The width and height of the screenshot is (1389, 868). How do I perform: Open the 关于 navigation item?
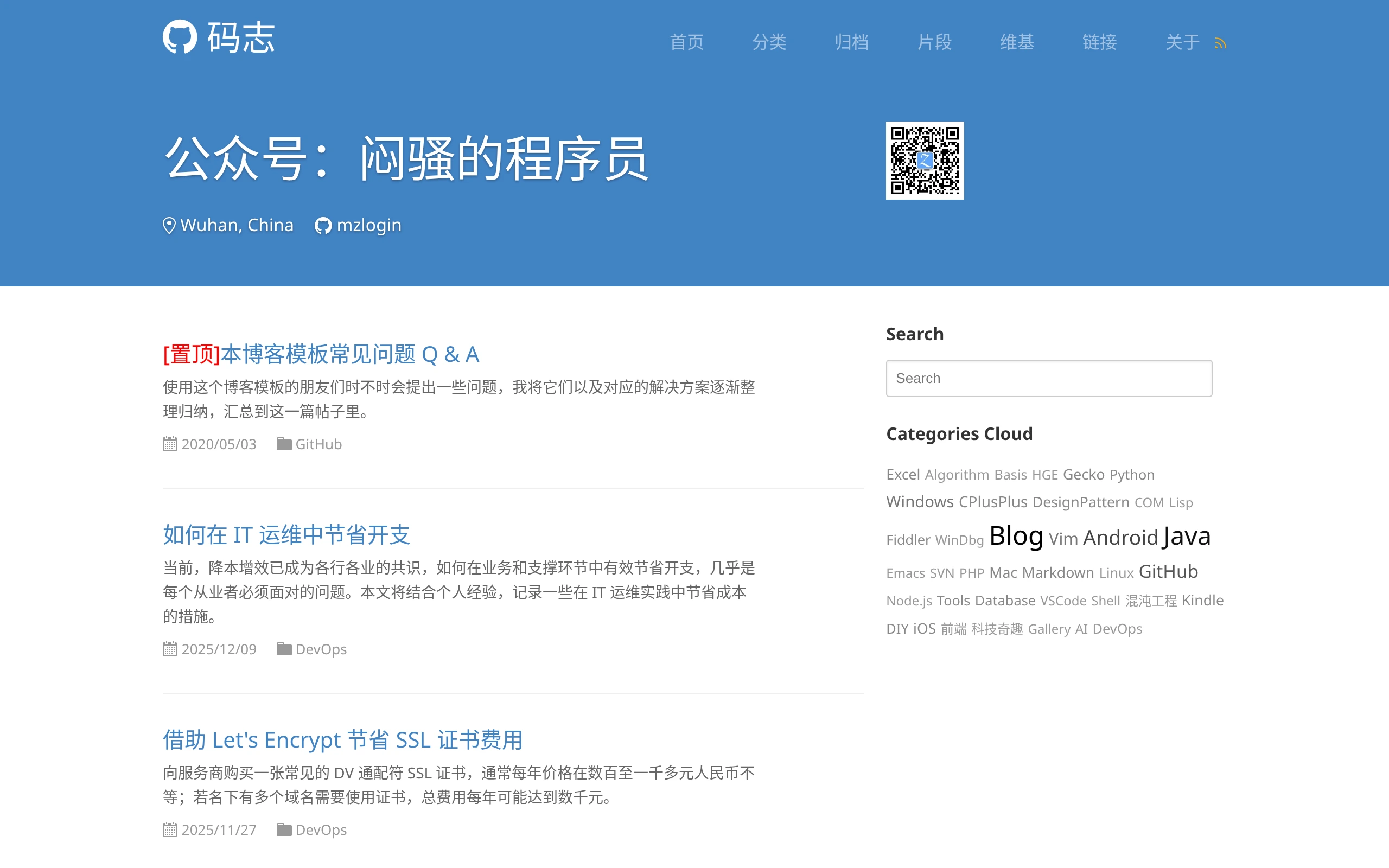tap(1182, 42)
